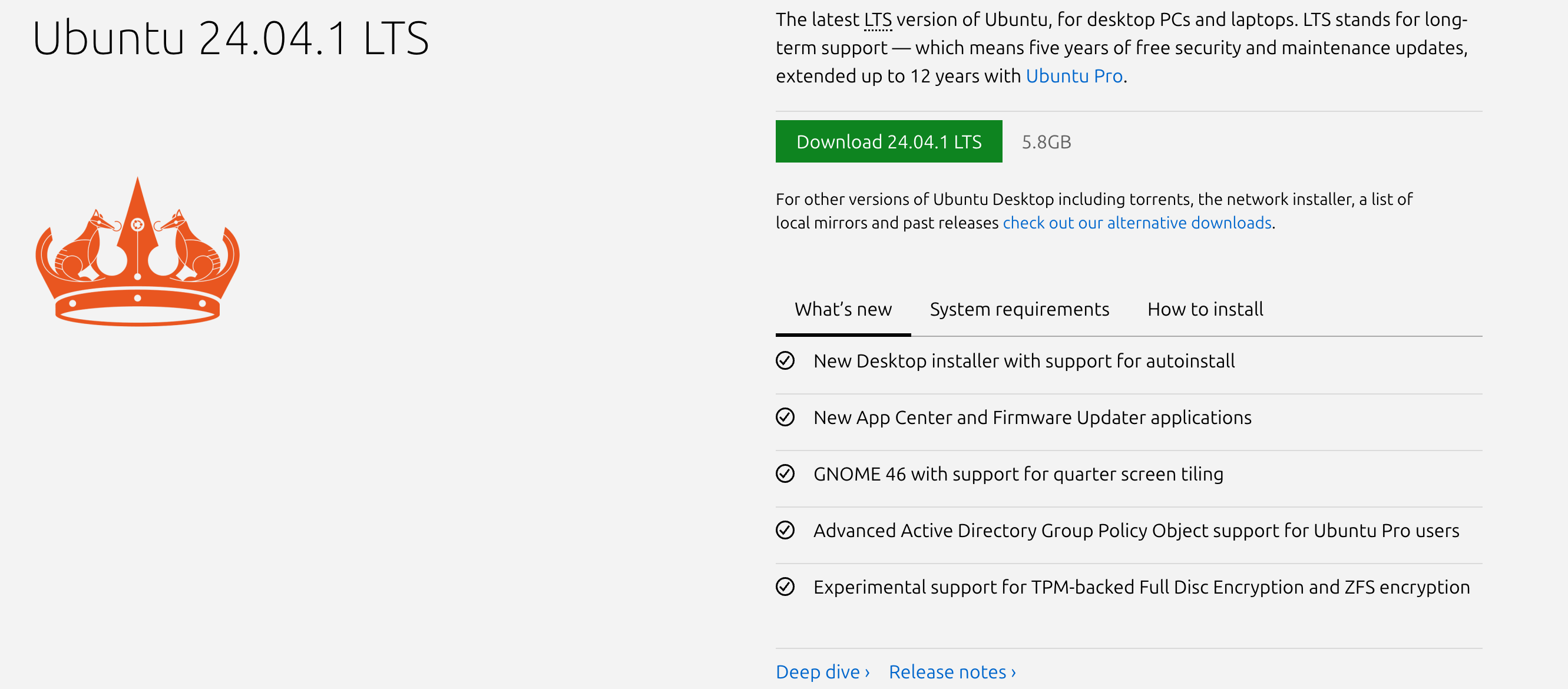Open the Deep dive link
This screenshot has height=689, width=1568.
pyautogui.click(x=822, y=671)
